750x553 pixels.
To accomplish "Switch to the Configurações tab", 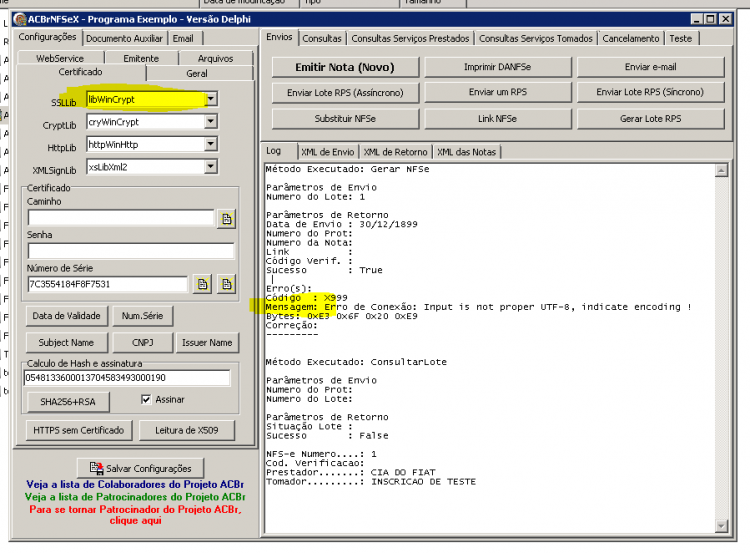I will pyautogui.click(x=47, y=37).
